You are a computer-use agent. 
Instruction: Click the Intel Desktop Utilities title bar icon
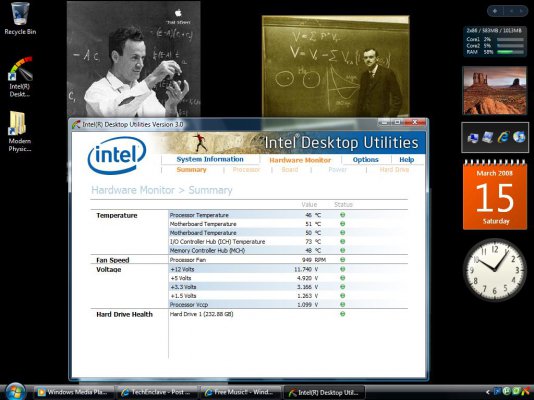[x=76, y=125]
